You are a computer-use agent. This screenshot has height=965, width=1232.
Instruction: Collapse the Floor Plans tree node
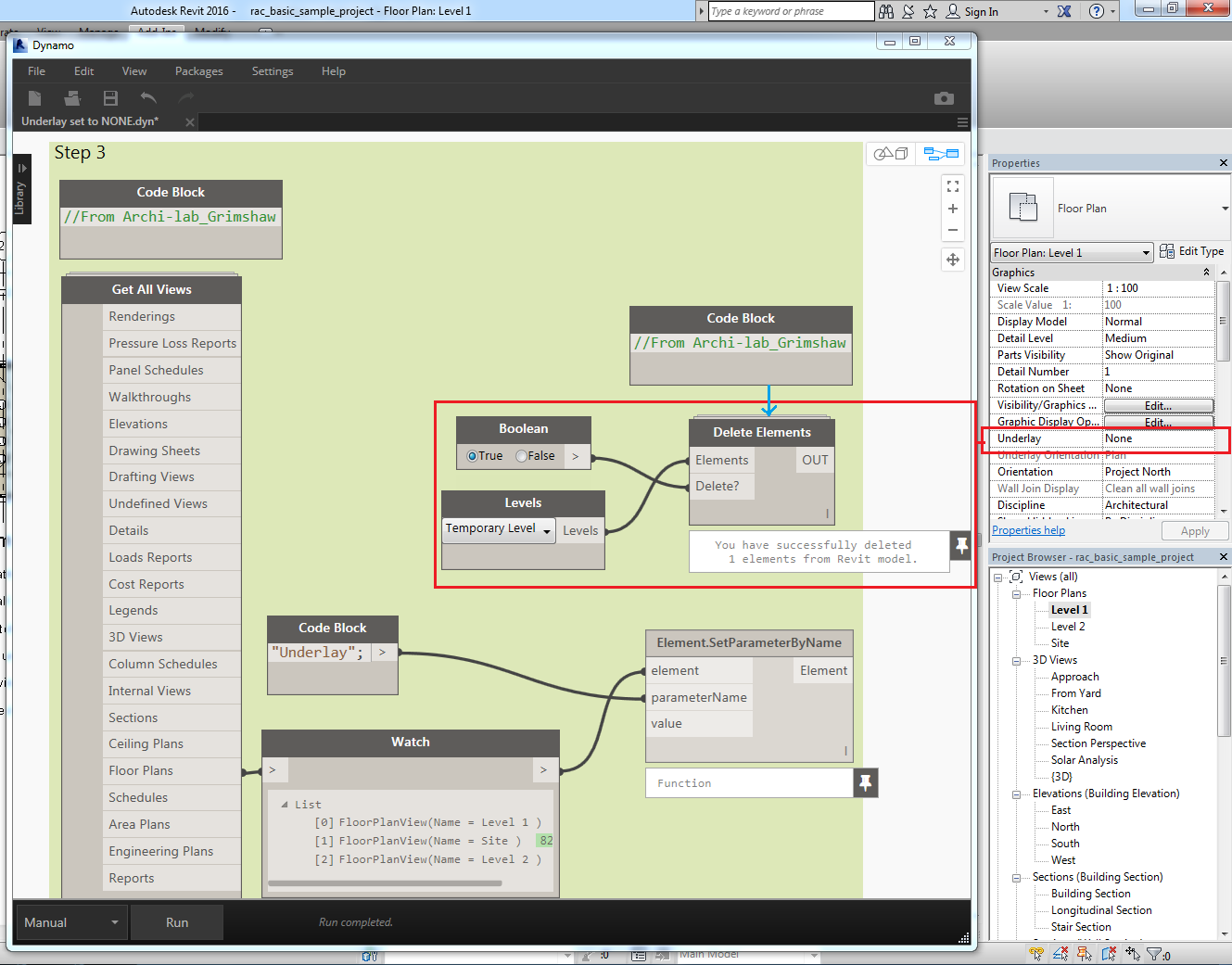[x=1016, y=594]
